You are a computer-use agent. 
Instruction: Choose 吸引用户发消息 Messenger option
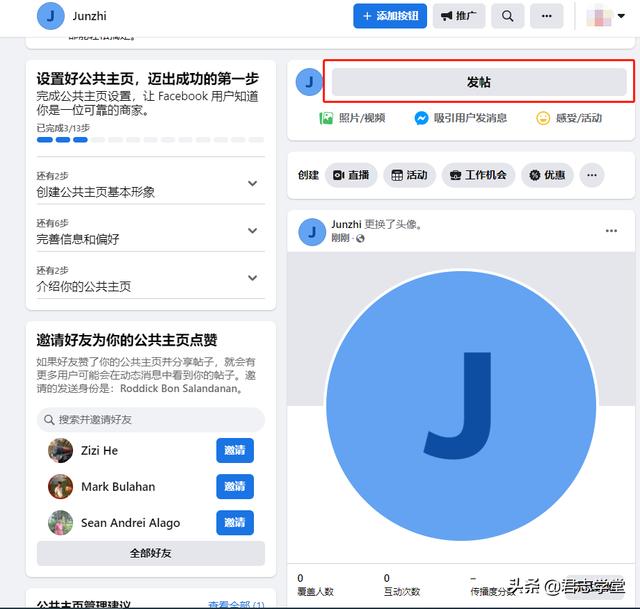click(460, 118)
